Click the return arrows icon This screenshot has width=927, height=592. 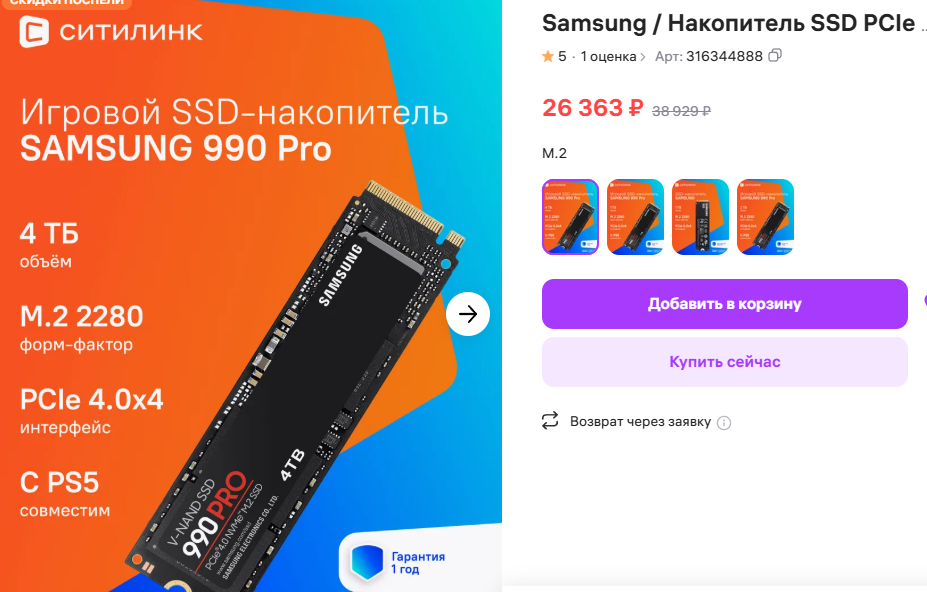pos(550,420)
